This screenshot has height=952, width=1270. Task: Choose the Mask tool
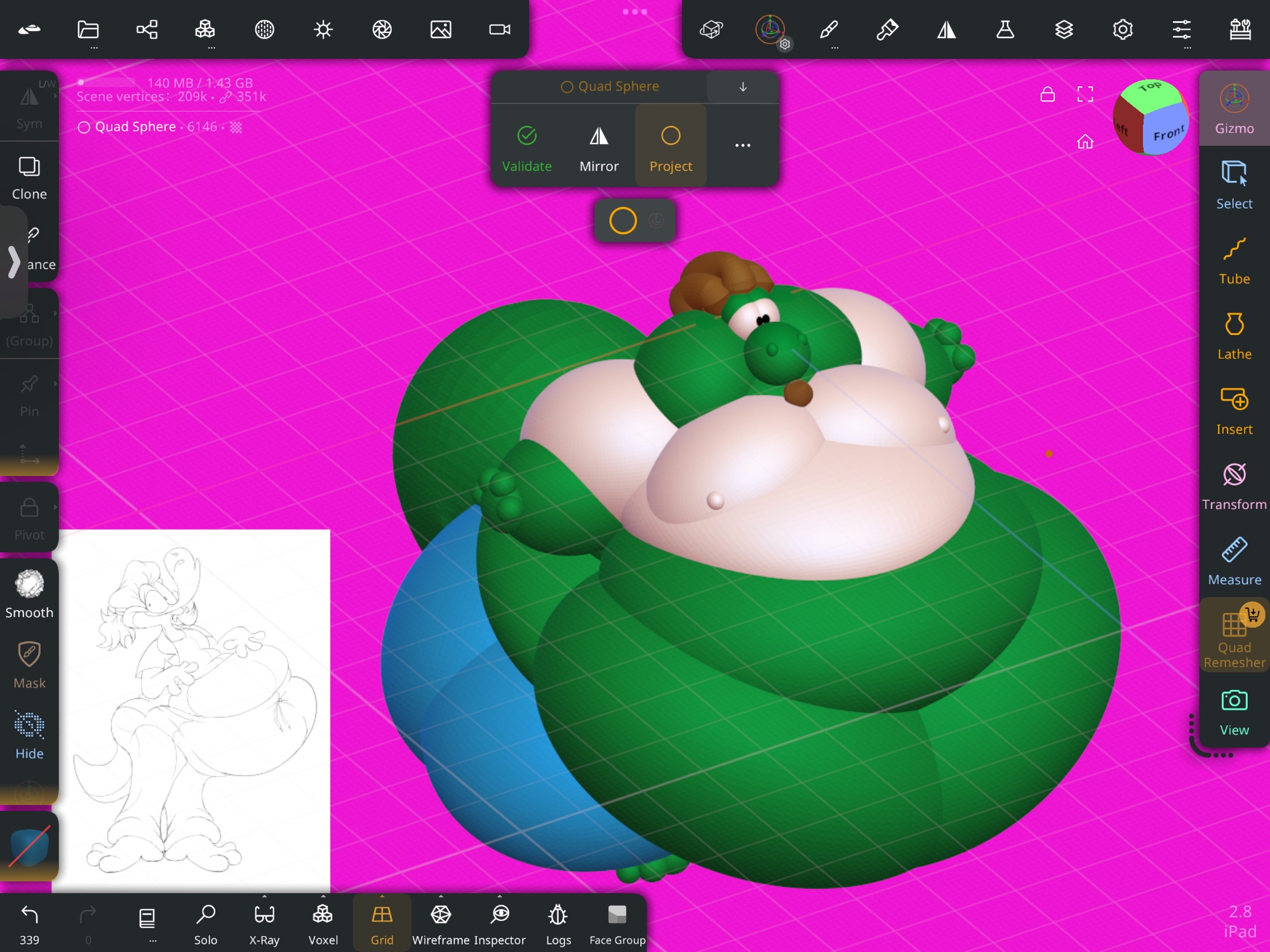(29, 664)
